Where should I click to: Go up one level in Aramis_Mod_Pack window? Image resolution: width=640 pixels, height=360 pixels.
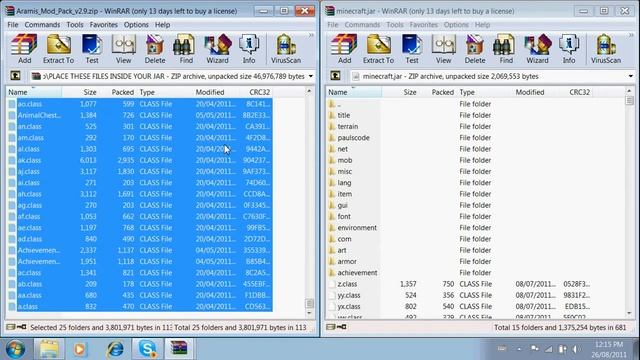[x=15, y=76]
